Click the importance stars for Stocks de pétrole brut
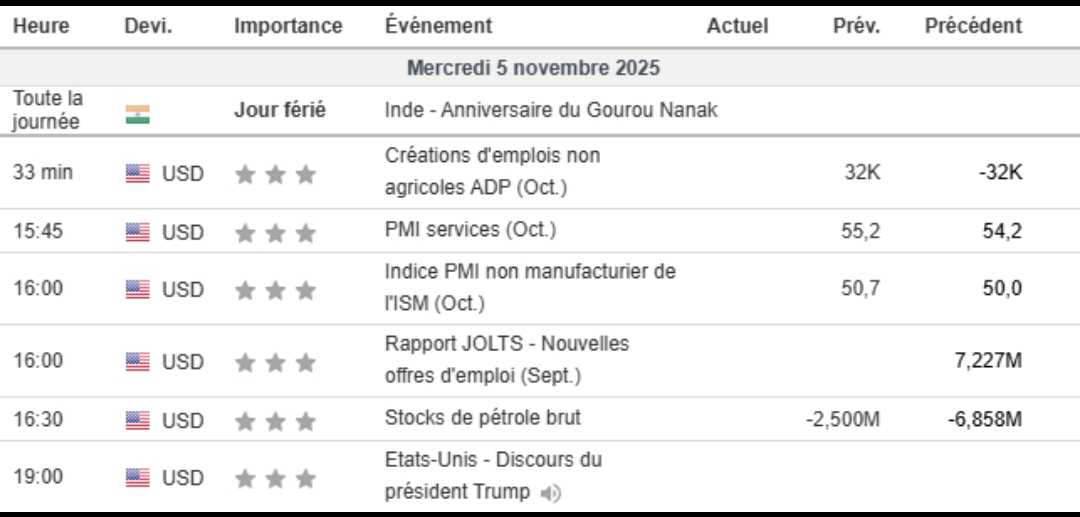 (275, 420)
